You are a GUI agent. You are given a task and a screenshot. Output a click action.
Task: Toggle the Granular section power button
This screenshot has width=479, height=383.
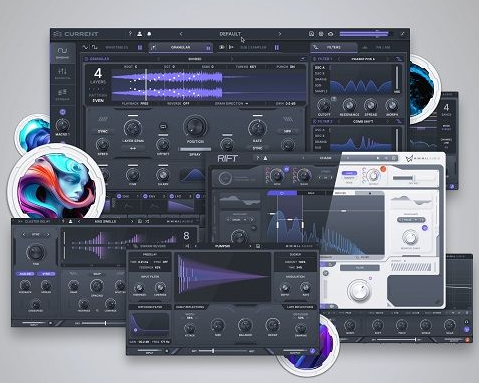pyautogui.click(x=86, y=59)
